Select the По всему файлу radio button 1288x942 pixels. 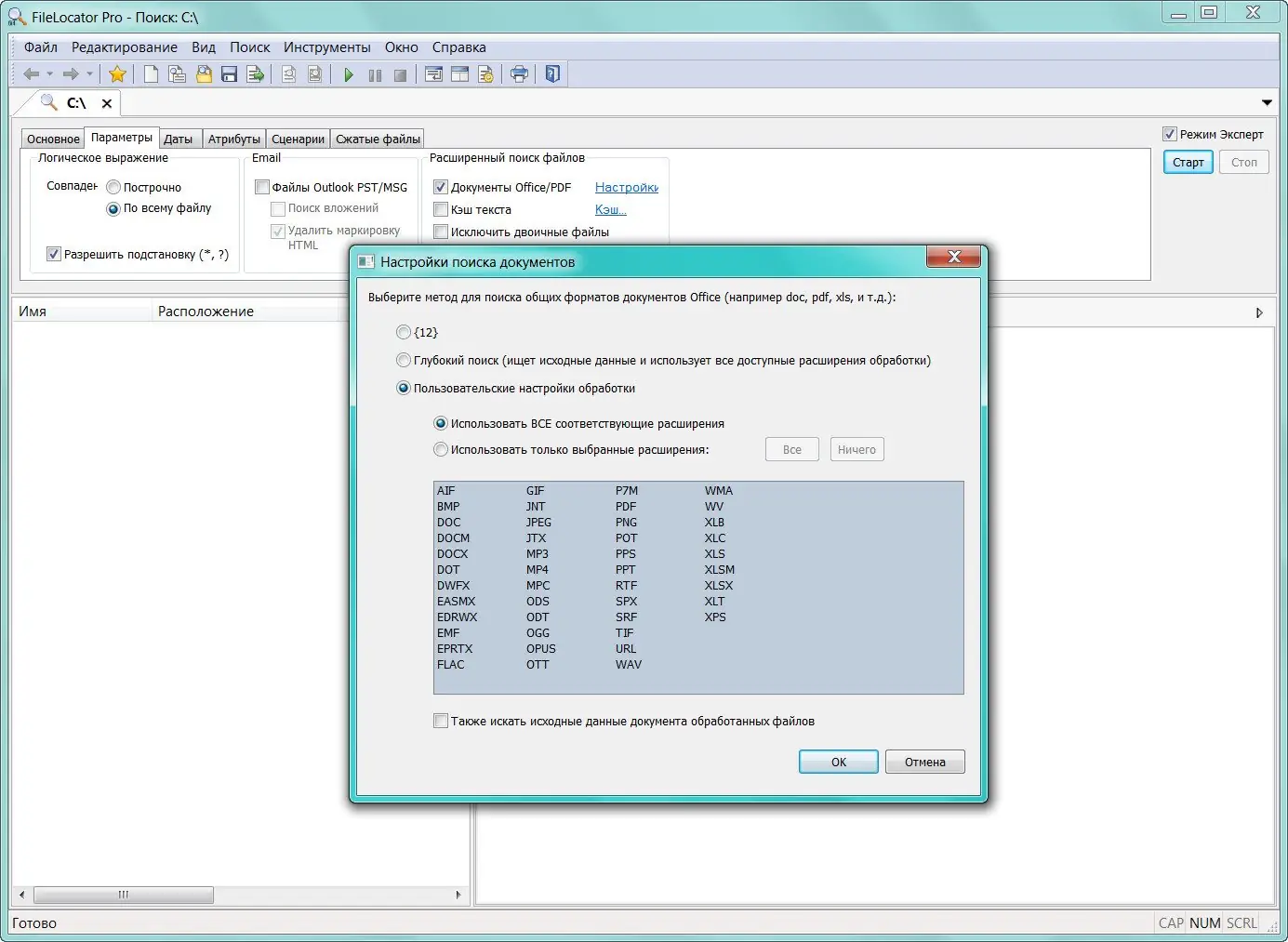113,208
